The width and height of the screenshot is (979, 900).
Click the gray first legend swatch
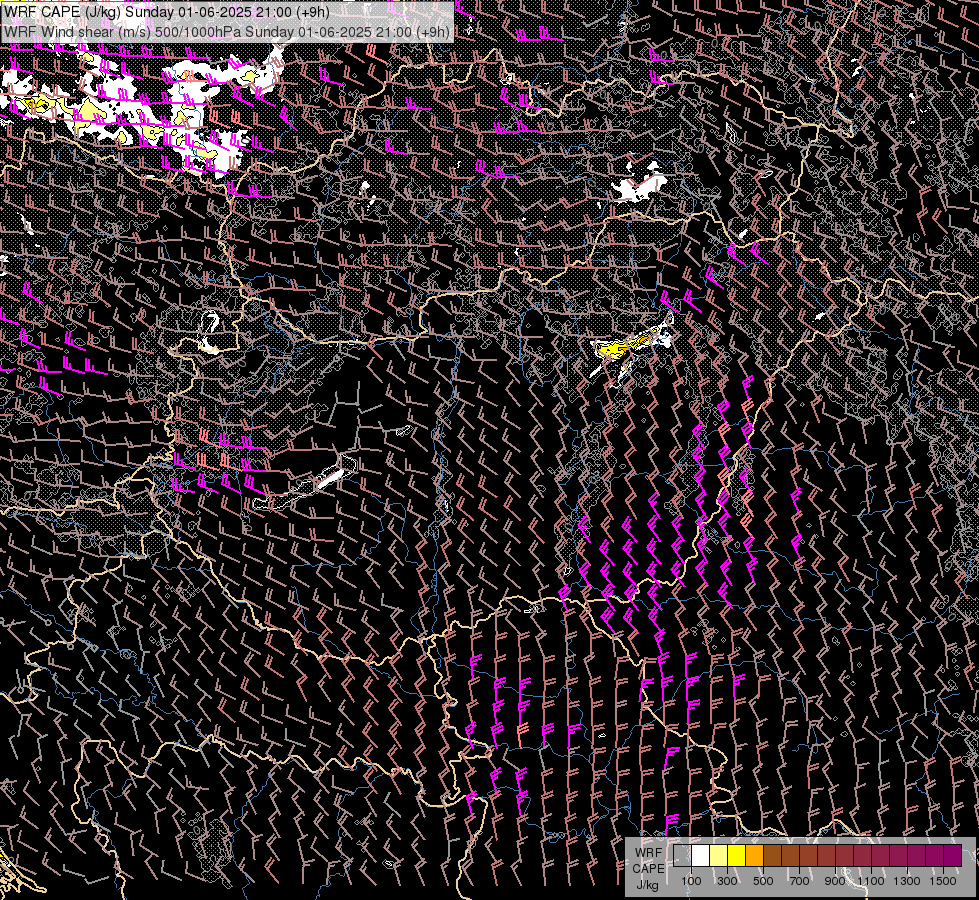tap(682, 855)
